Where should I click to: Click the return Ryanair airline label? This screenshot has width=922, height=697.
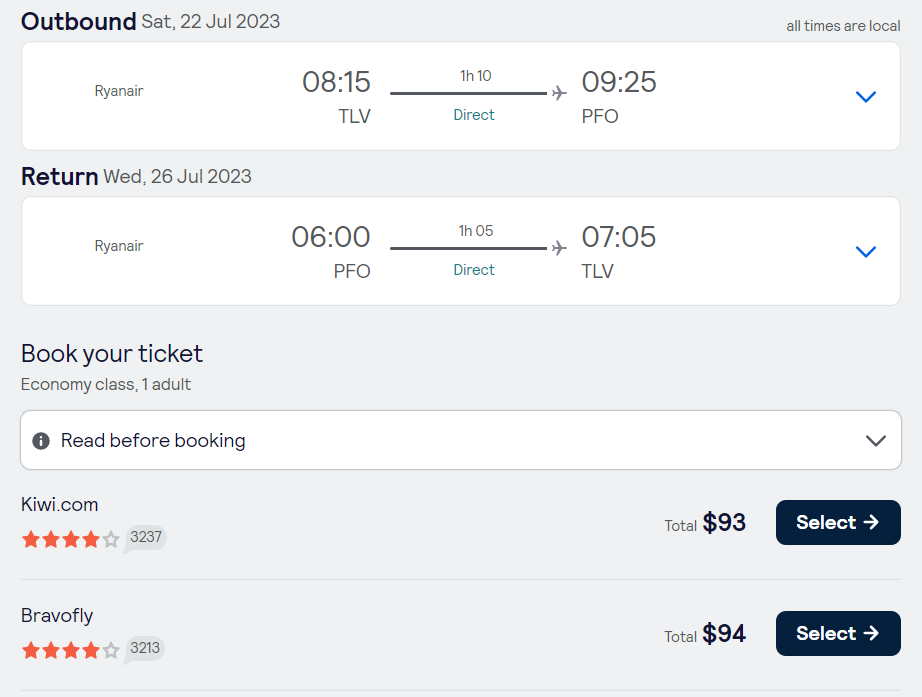pos(119,246)
